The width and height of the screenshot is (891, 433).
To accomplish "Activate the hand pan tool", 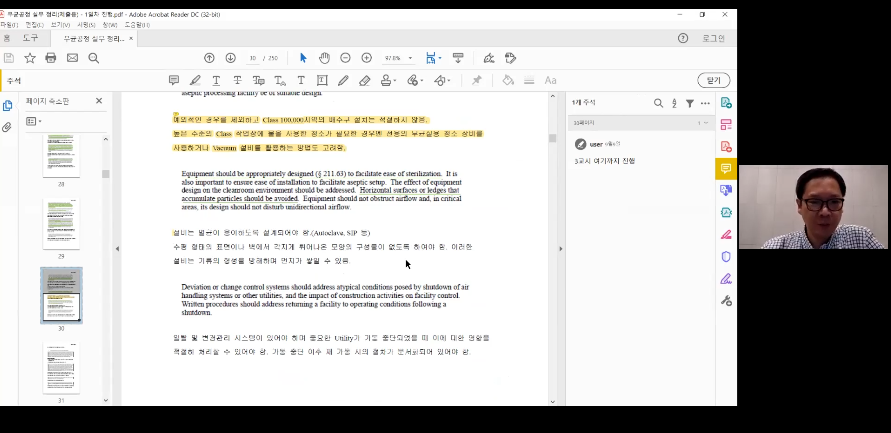I will (x=324, y=58).
